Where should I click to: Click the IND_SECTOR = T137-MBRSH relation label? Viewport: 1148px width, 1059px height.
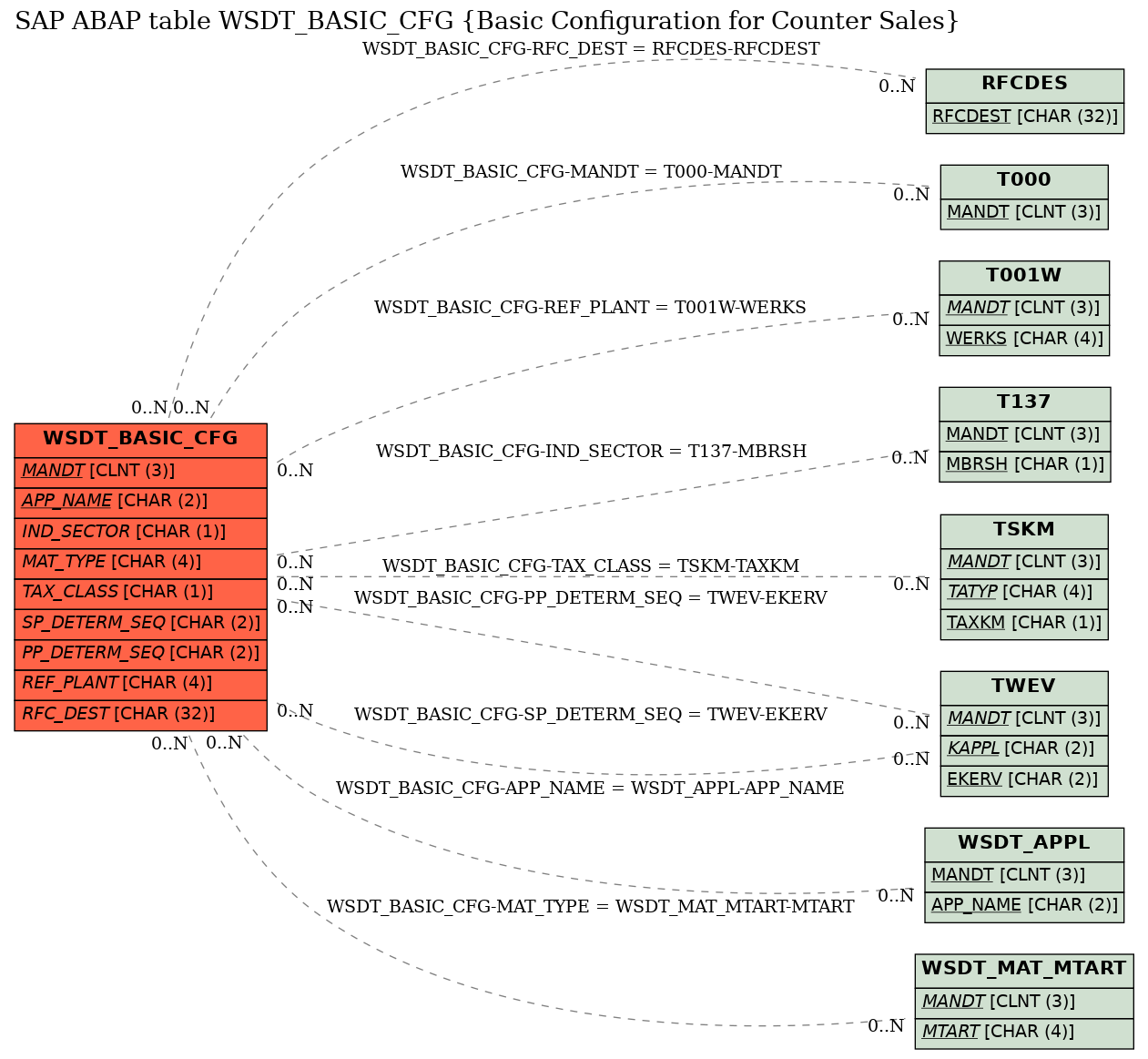coord(591,452)
